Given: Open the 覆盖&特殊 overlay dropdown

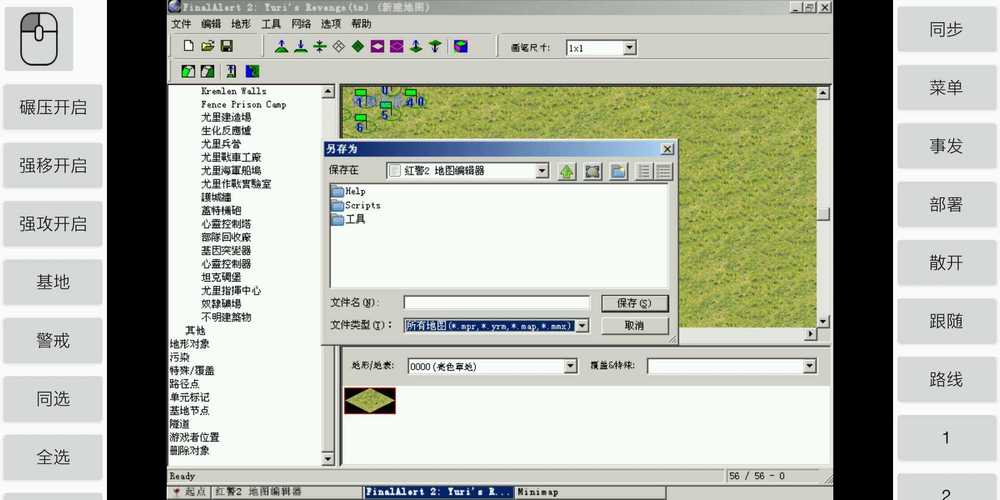Looking at the screenshot, I should coord(809,366).
